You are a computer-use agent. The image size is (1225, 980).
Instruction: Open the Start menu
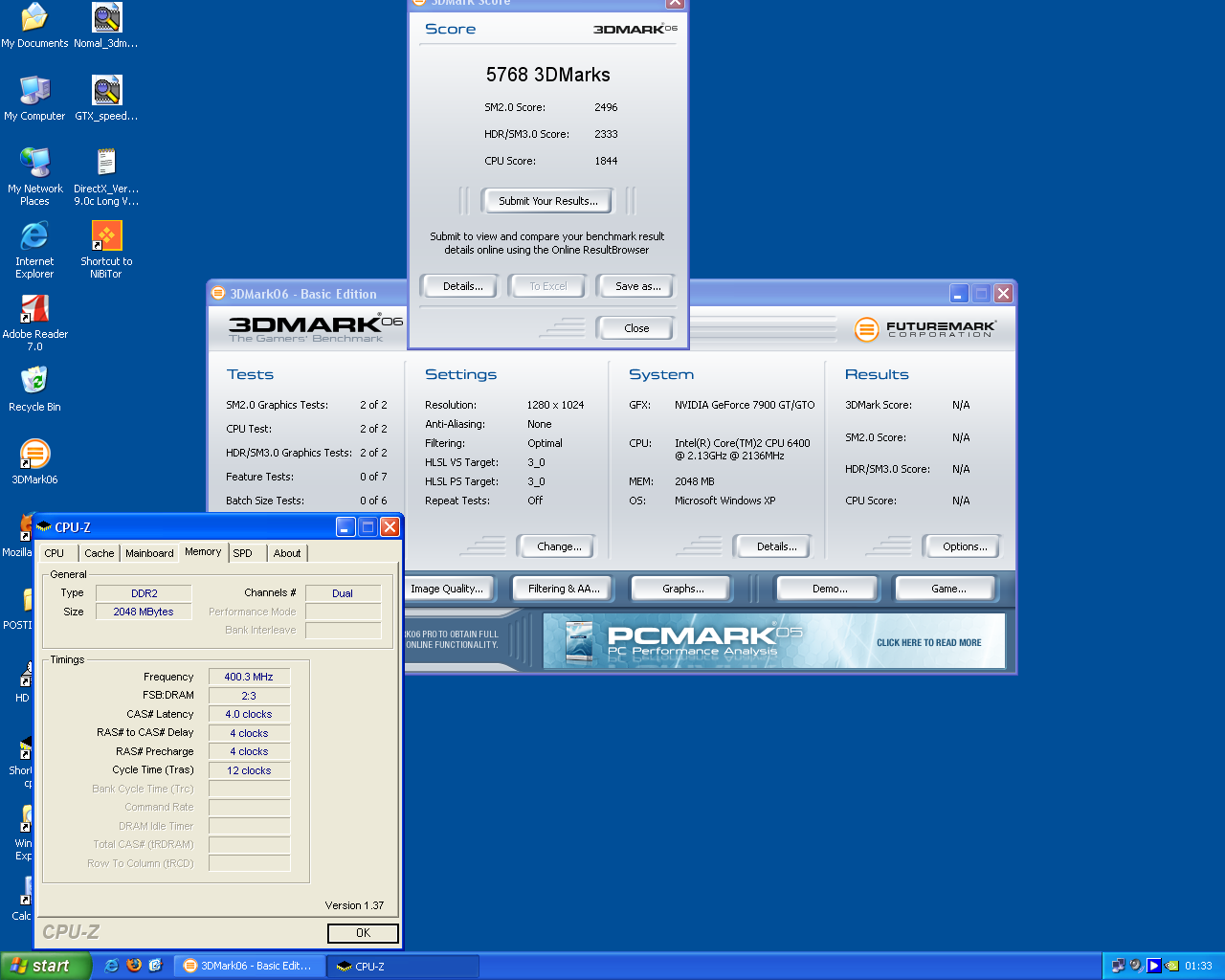pos(46,966)
